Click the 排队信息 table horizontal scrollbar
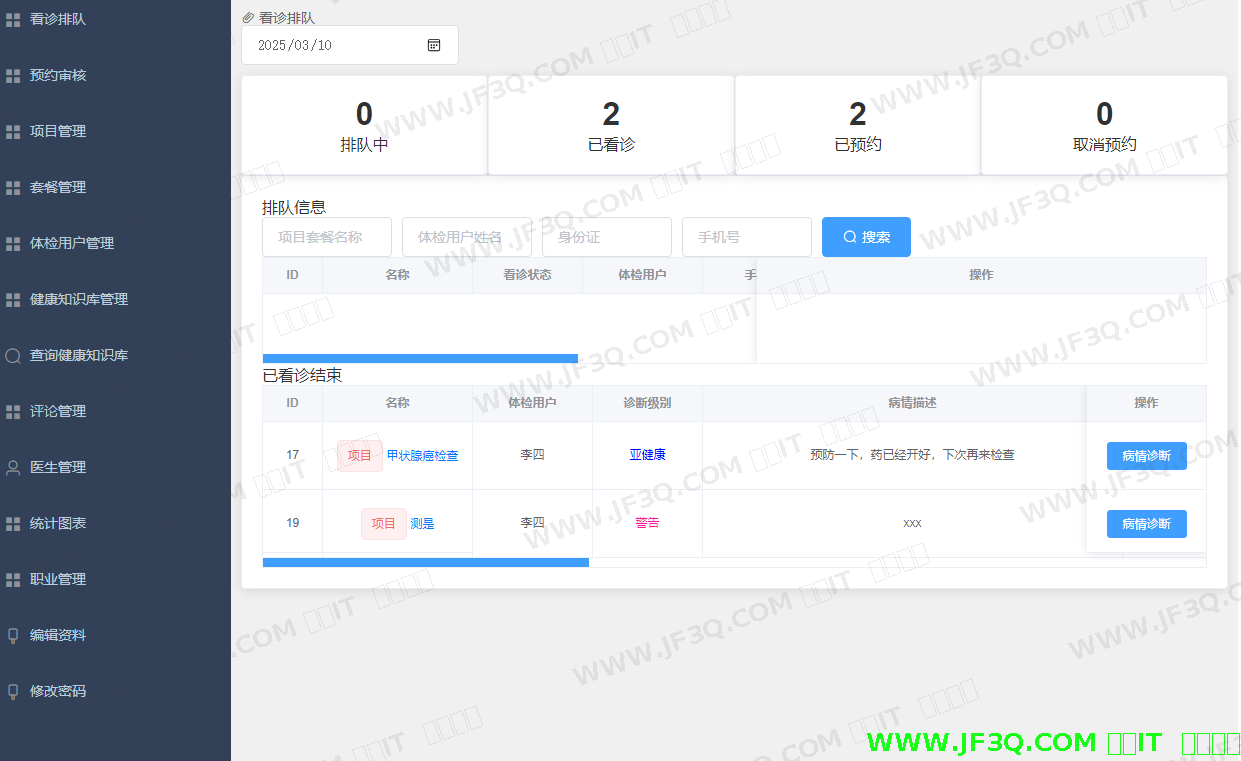 tap(420, 358)
